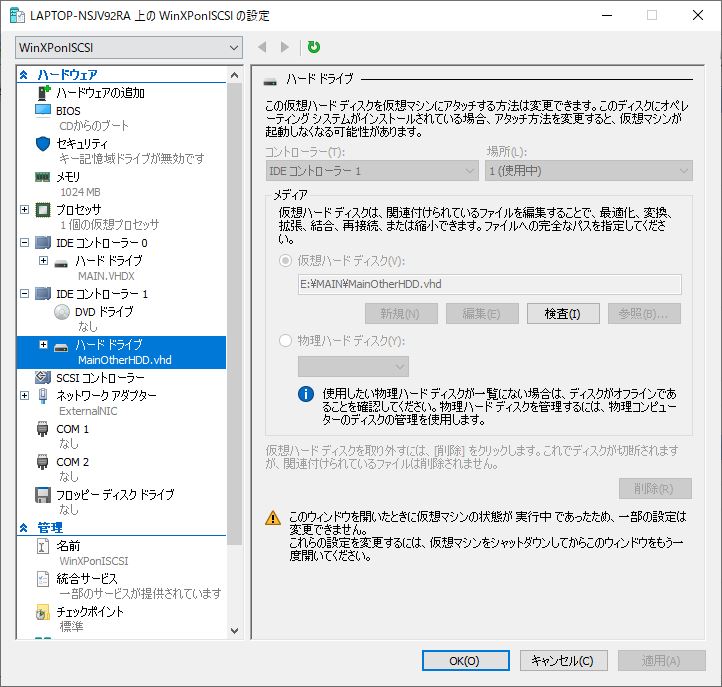Expand the プロセッサ tree node
722x687 pixels.
[24, 210]
